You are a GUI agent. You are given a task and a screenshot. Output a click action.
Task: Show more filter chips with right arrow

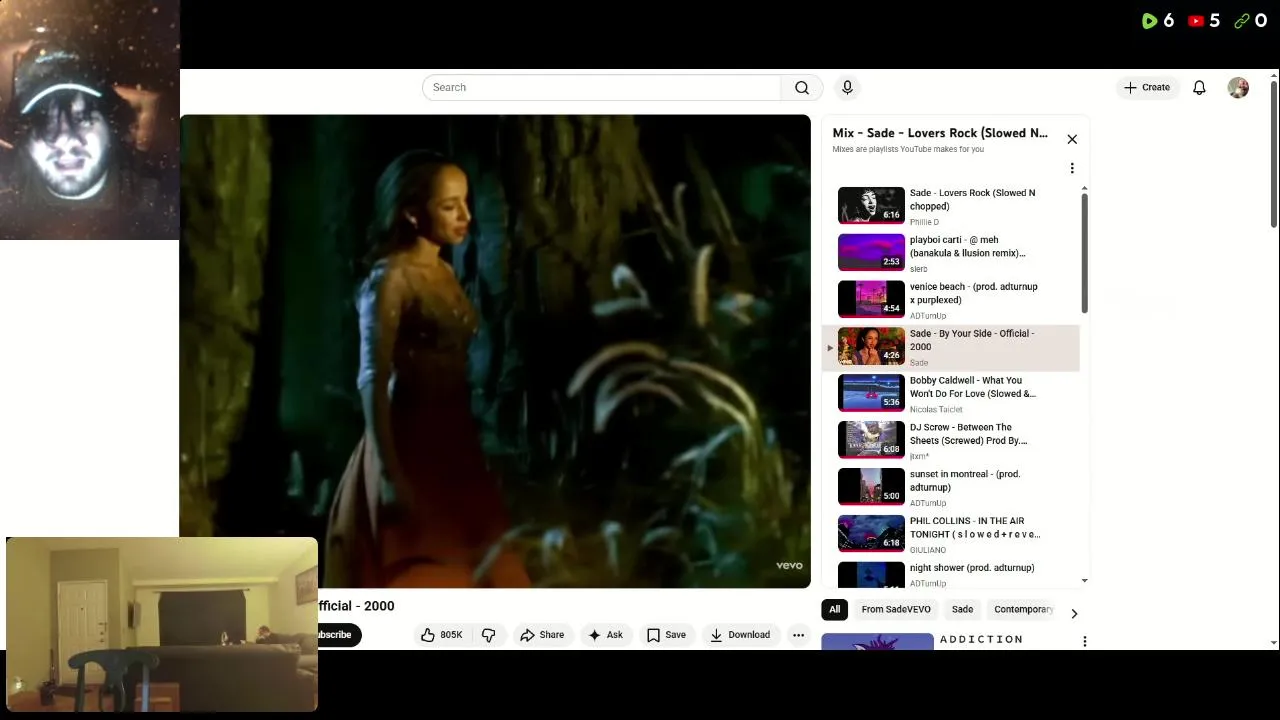click(x=1074, y=613)
